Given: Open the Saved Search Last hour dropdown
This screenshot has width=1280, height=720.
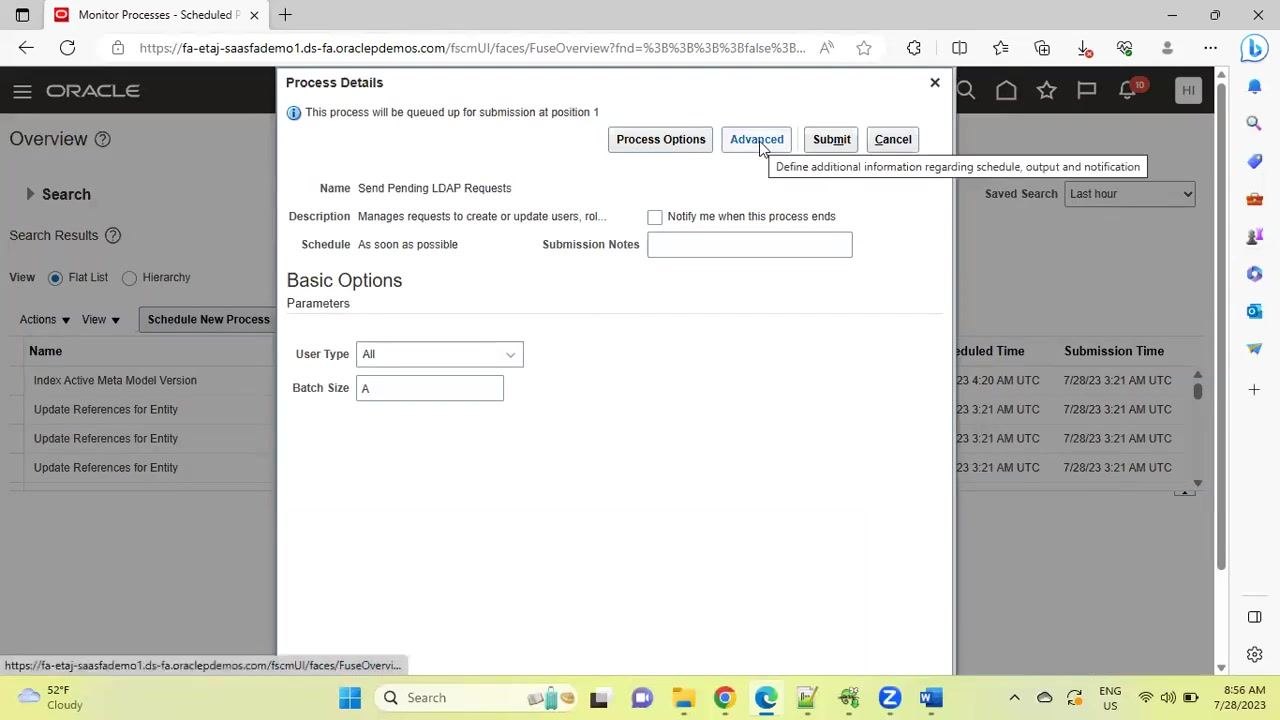Looking at the screenshot, I should pyautogui.click(x=1129, y=194).
